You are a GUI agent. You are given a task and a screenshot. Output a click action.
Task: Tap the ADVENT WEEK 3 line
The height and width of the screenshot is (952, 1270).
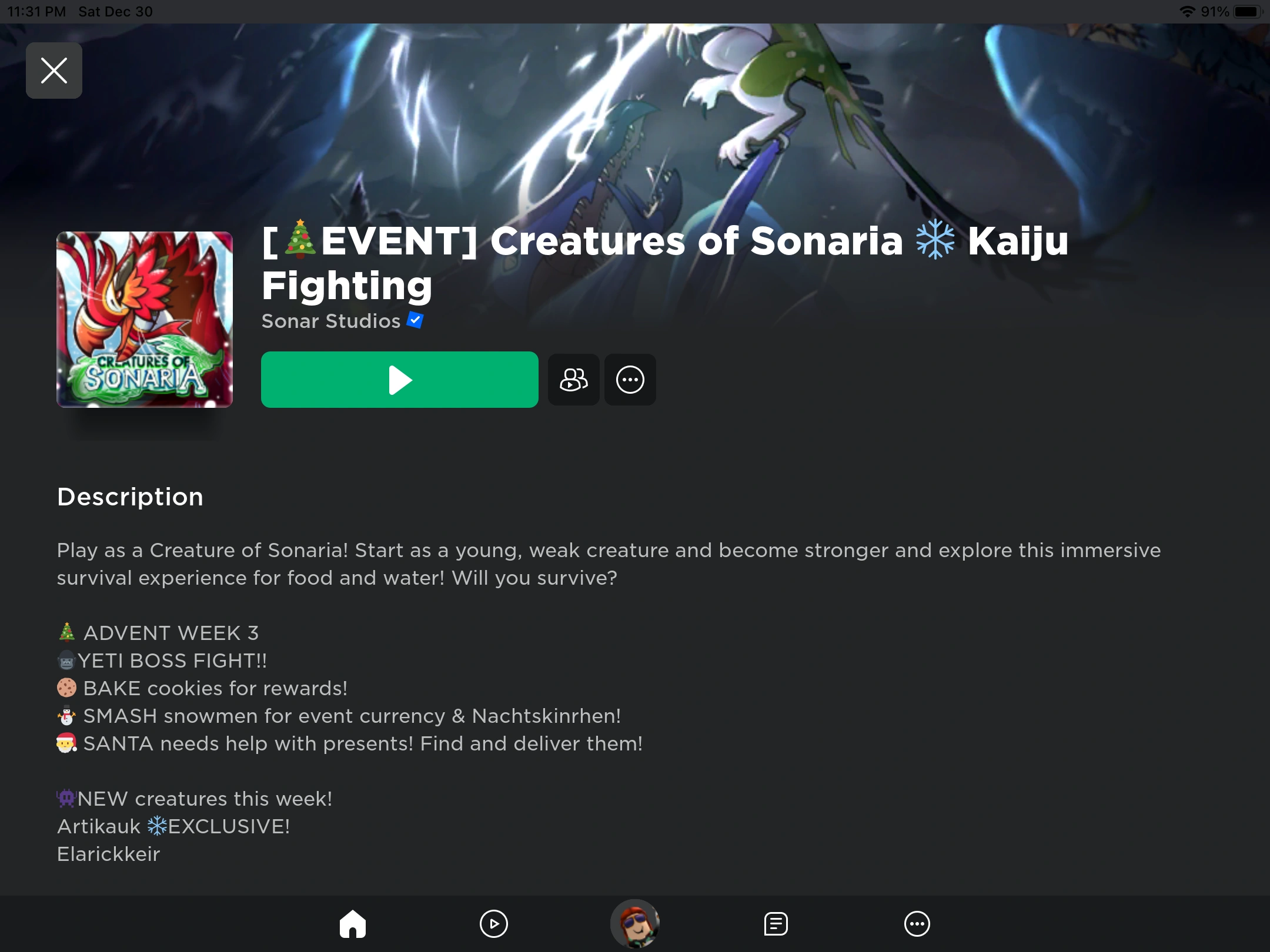click(x=158, y=633)
